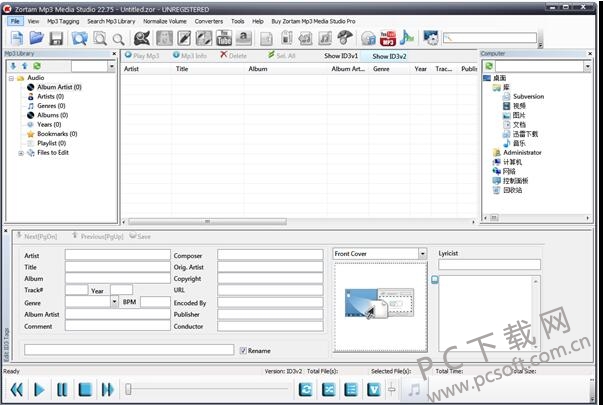Screen dimensions: 603x405
Task: Click the Sel. All button
Action: pos(282,55)
